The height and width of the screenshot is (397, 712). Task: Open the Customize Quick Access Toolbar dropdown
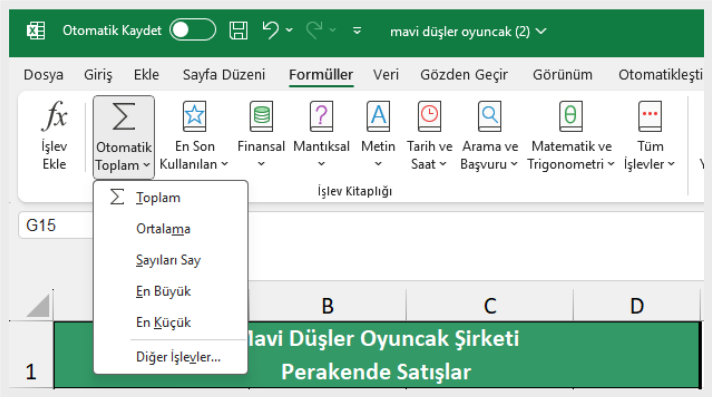point(357,31)
